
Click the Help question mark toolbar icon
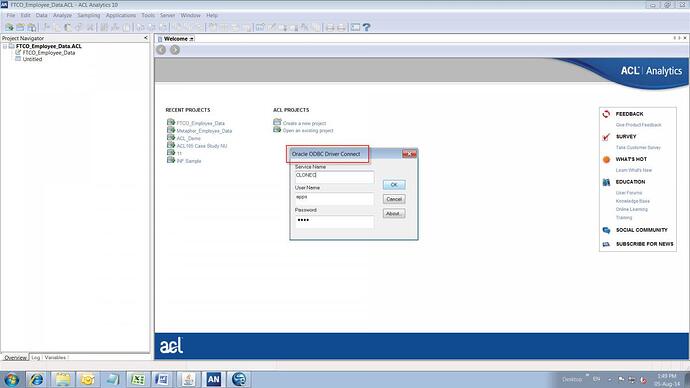(366, 27)
